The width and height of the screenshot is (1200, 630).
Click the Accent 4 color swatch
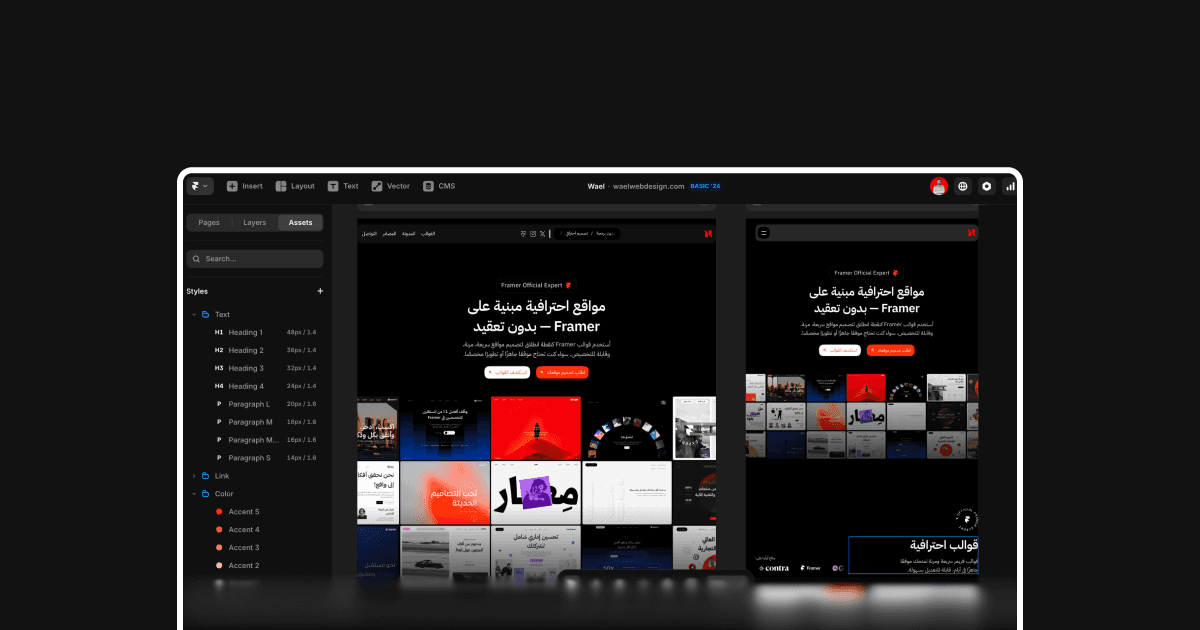pos(219,530)
